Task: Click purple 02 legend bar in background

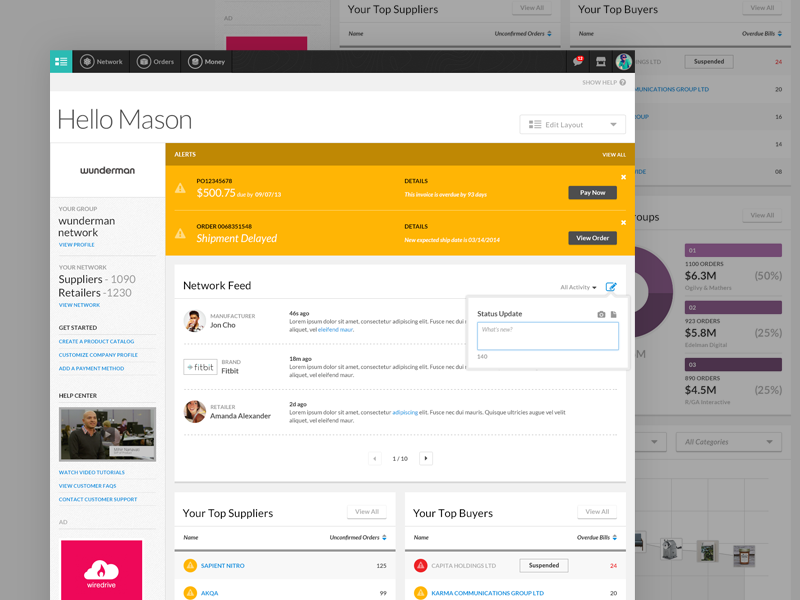Action: [733, 307]
